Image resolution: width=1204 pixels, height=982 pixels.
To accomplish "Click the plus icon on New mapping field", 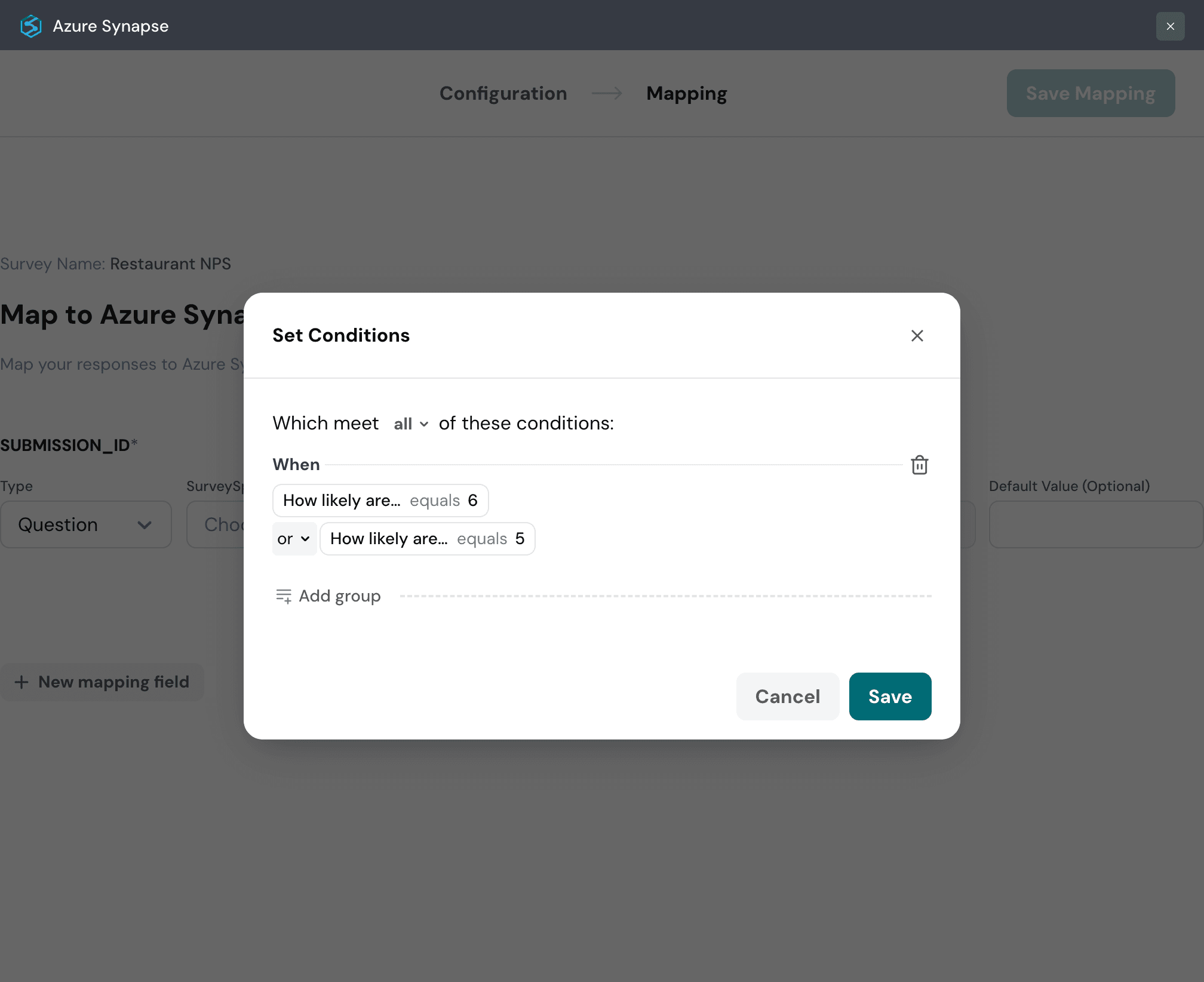I will [22, 682].
